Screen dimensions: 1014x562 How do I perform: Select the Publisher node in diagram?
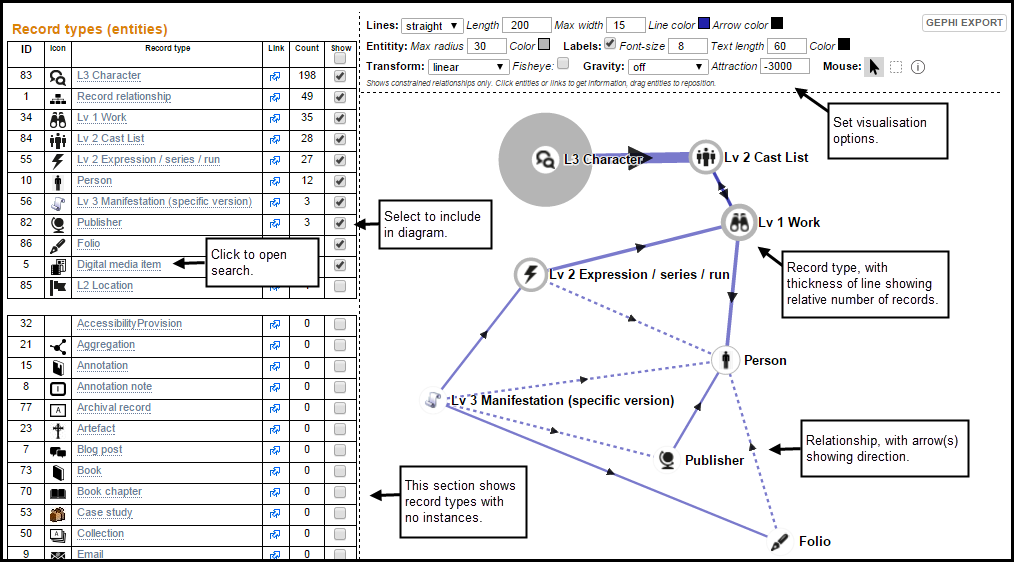(x=667, y=460)
